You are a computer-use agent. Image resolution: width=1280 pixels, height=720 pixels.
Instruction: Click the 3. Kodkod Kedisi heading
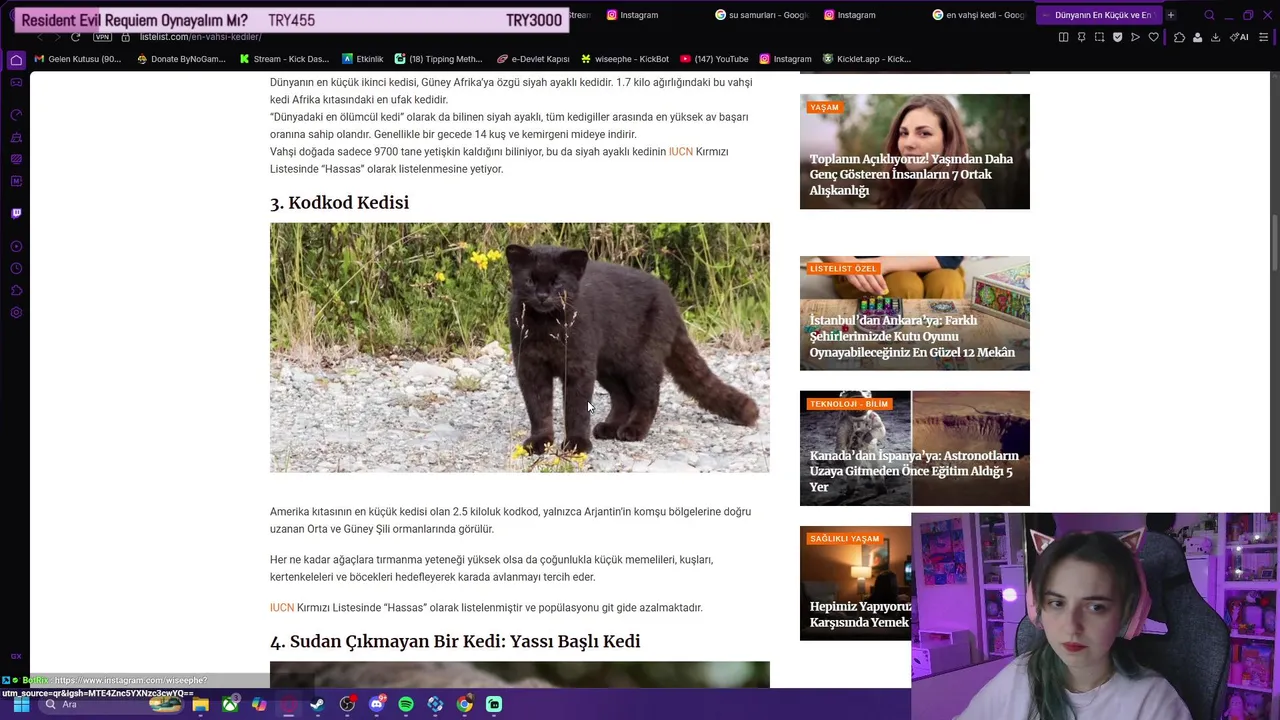coord(339,203)
